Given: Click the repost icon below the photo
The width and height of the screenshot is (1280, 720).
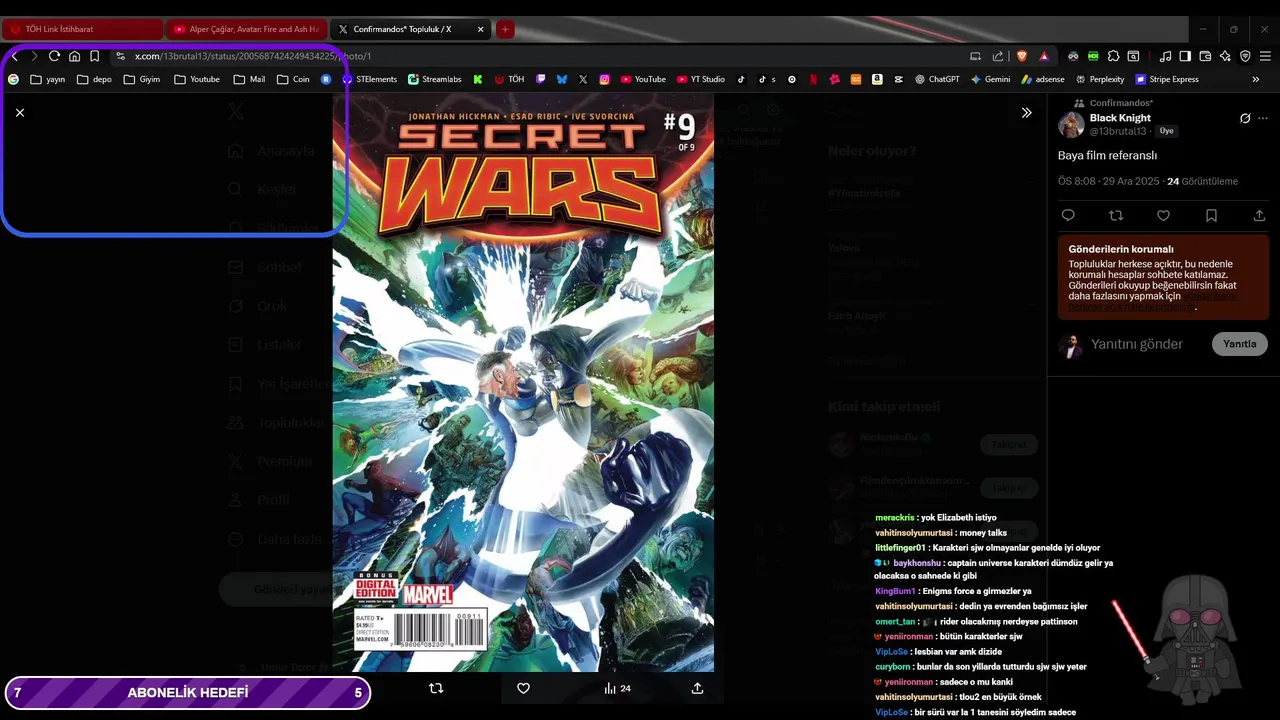Looking at the screenshot, I should [x=436, y=688].
